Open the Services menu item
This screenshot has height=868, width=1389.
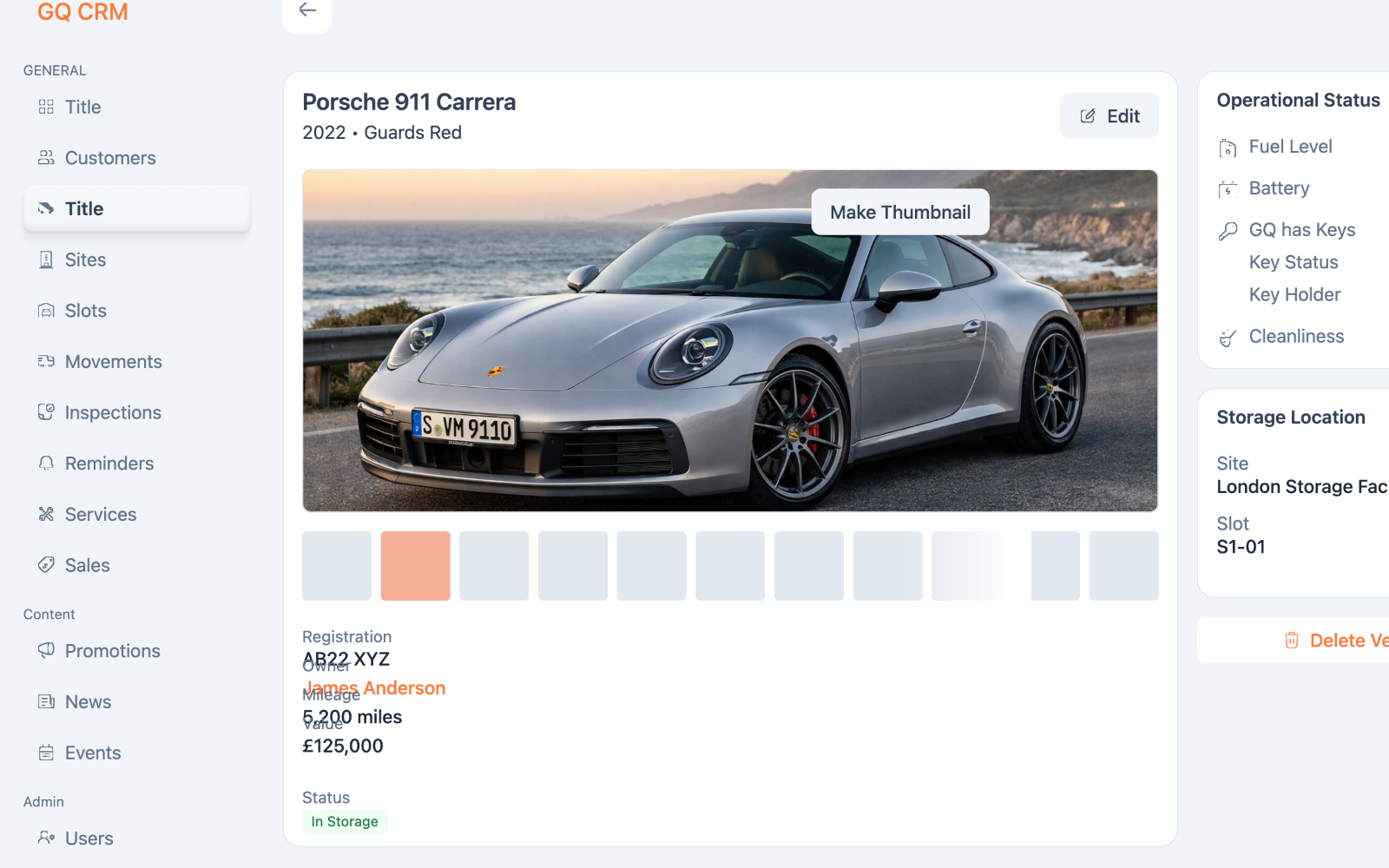[x=136, y=515]
